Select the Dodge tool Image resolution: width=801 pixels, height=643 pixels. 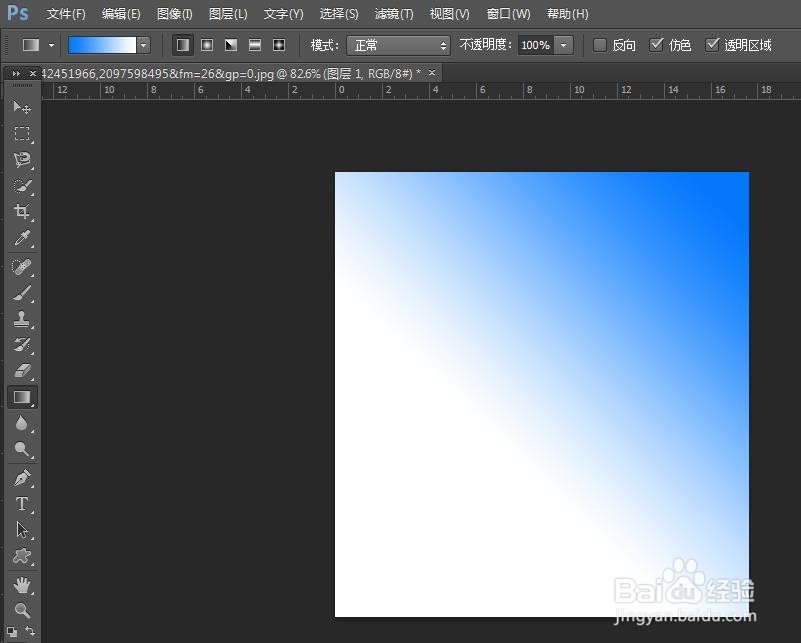[x=21, y=449]
